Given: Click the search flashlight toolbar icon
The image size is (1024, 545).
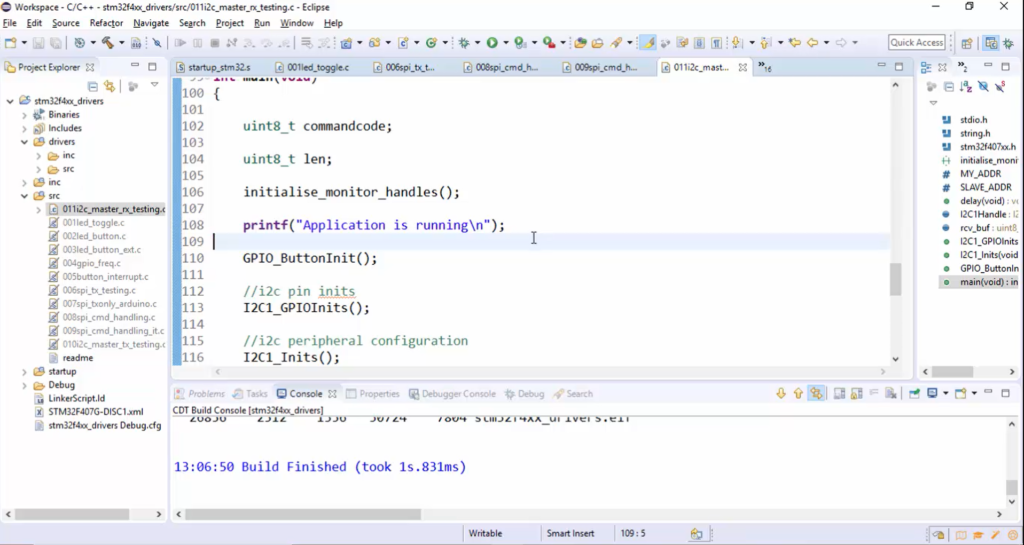Looking at the screenshot, I should pos(616,42).
